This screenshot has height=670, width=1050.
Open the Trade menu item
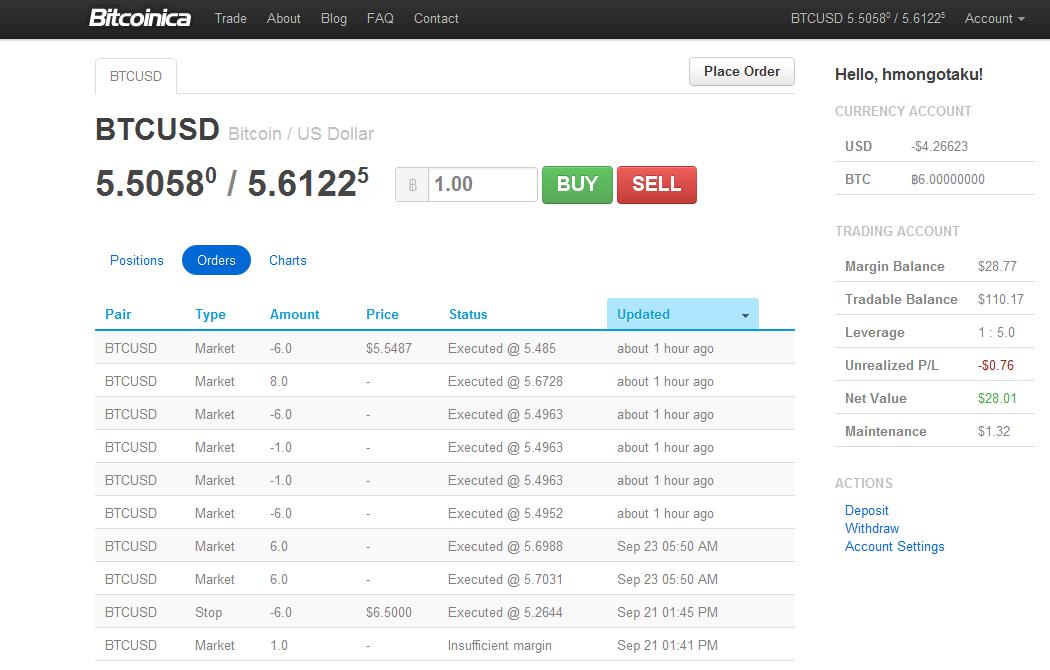230,19
